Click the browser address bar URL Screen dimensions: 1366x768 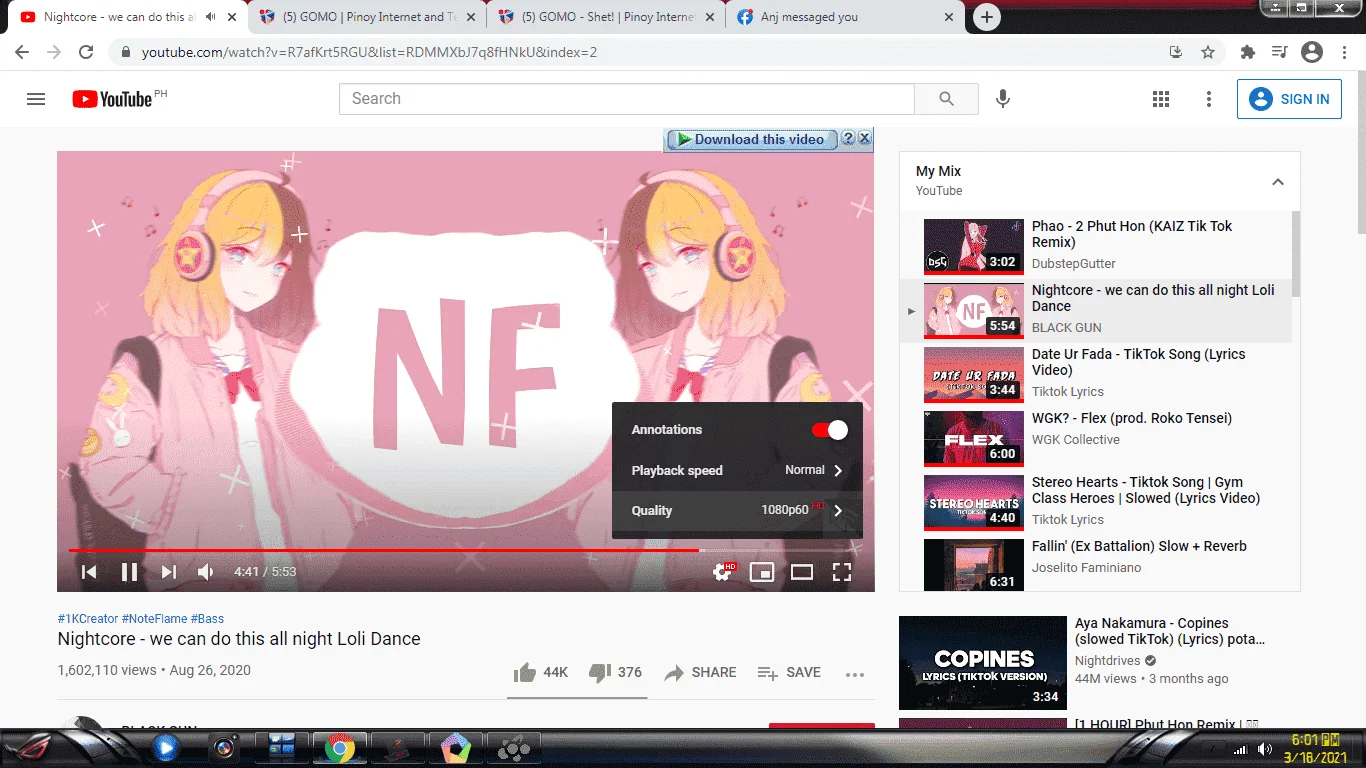[369, 52]
